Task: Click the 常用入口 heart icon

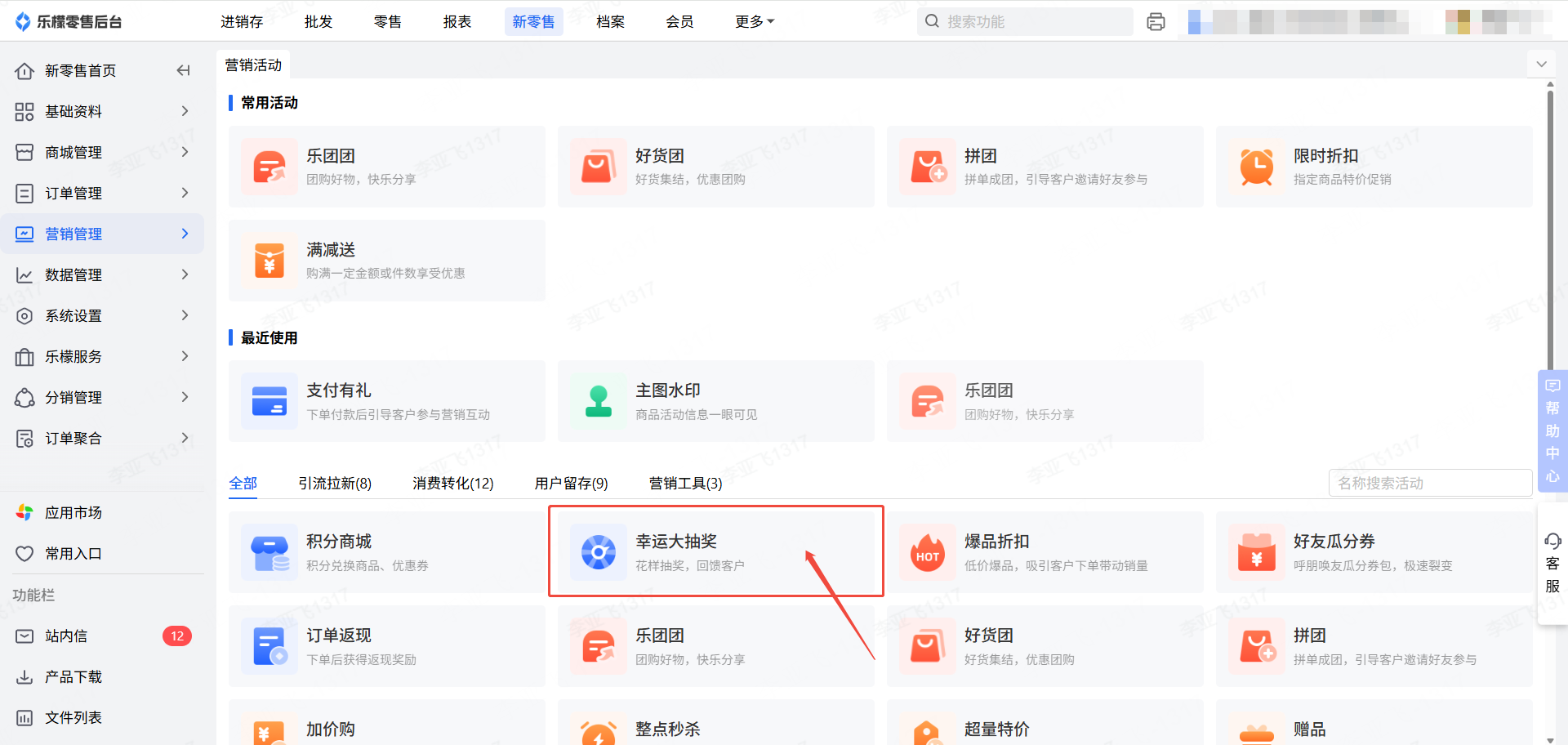Action: tap(24, 554)
